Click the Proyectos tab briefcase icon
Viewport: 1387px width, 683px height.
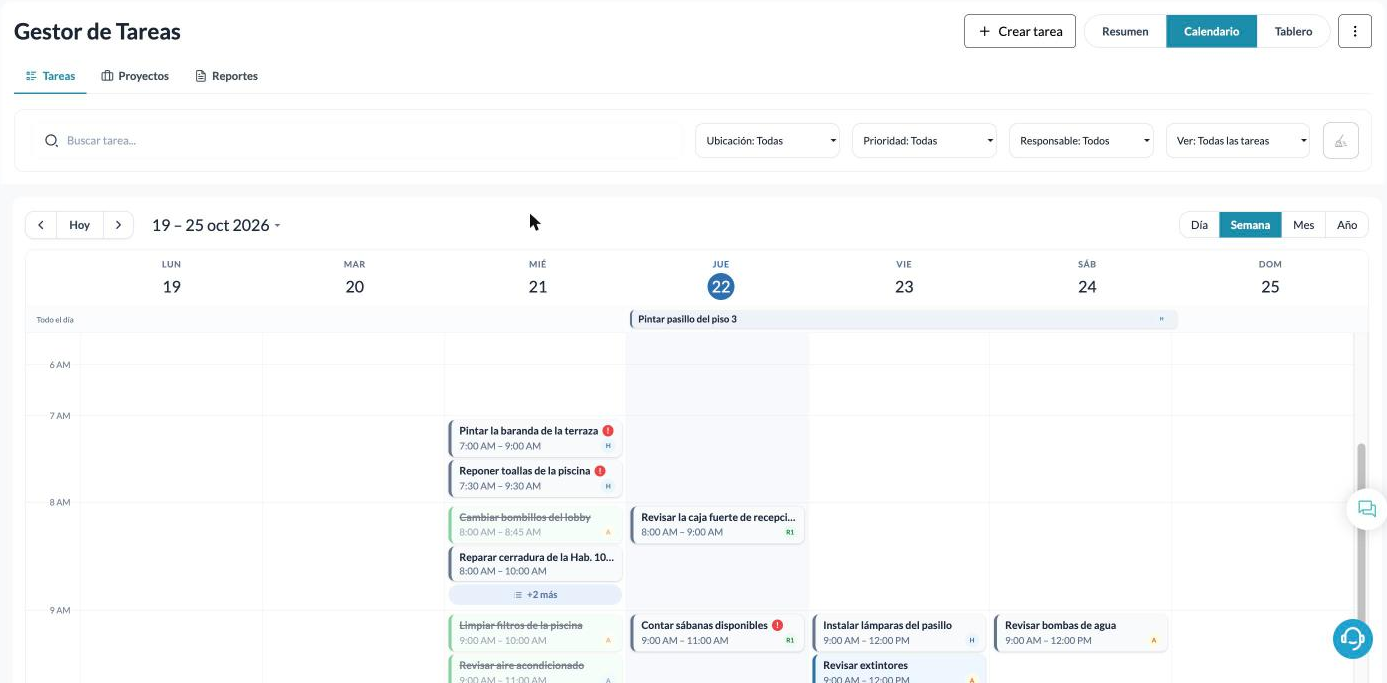tap(107, 76)
